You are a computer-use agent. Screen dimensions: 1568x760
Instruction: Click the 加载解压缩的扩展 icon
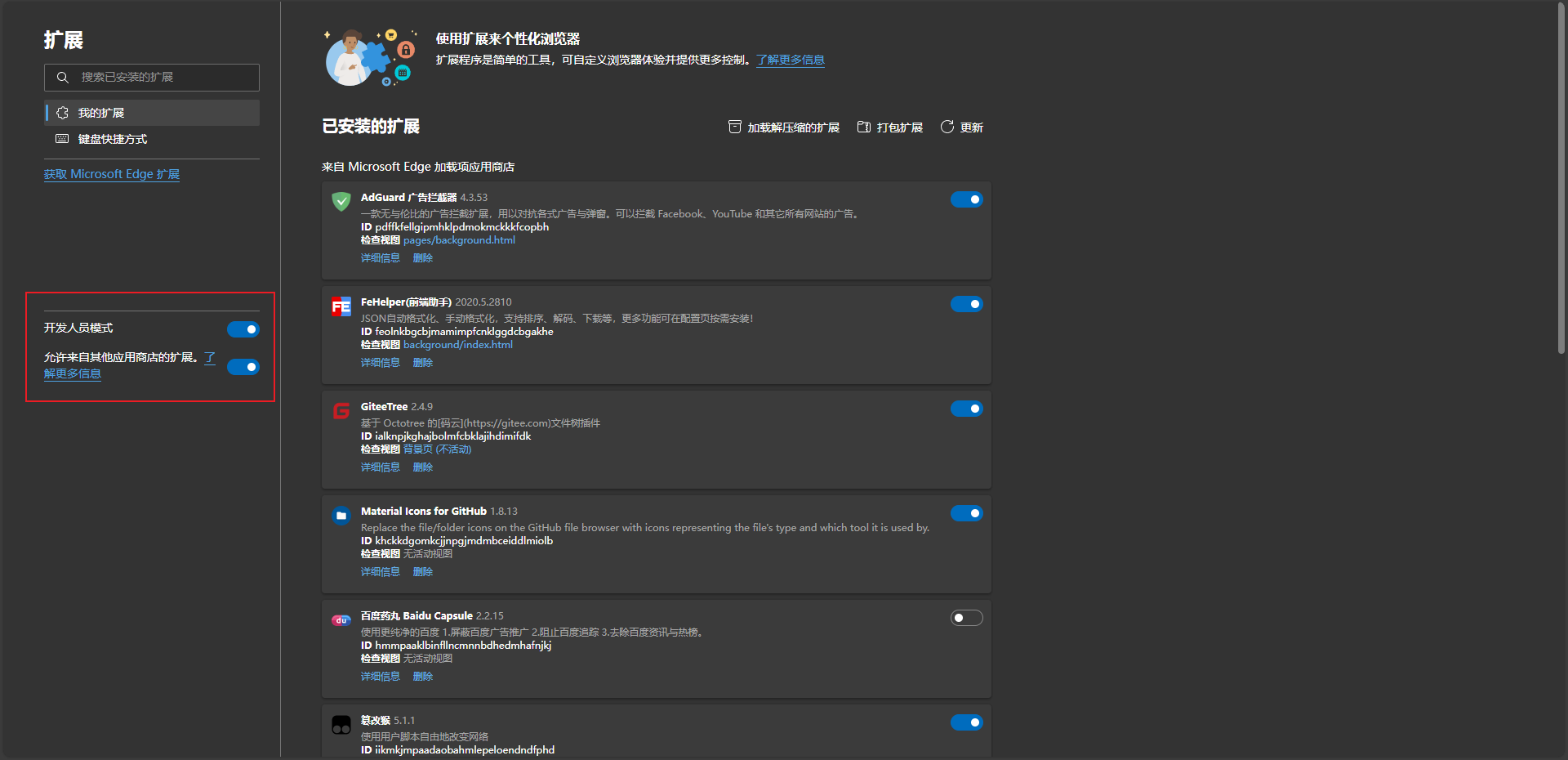pyautogui.click(x=735, y=127)
